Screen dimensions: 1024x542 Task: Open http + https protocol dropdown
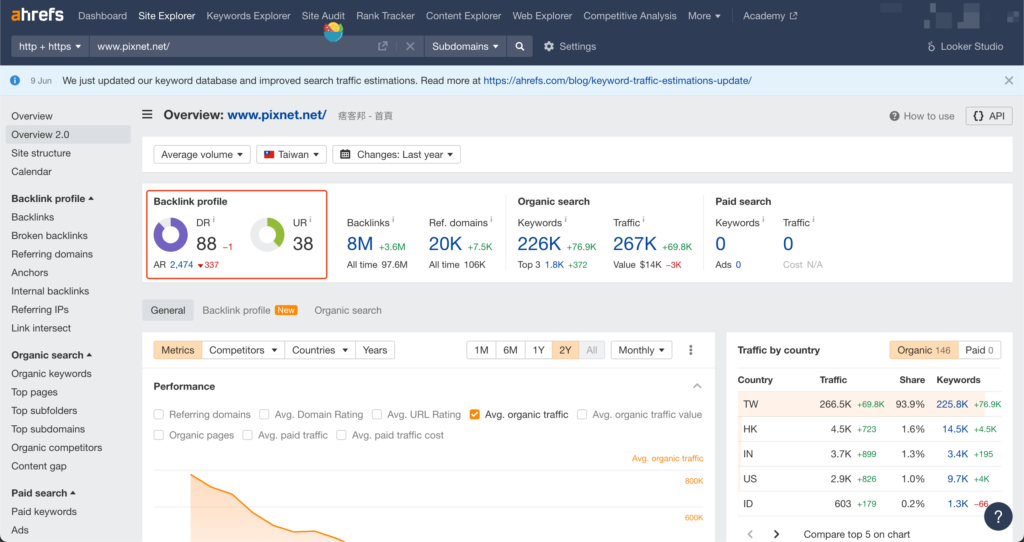50,46
